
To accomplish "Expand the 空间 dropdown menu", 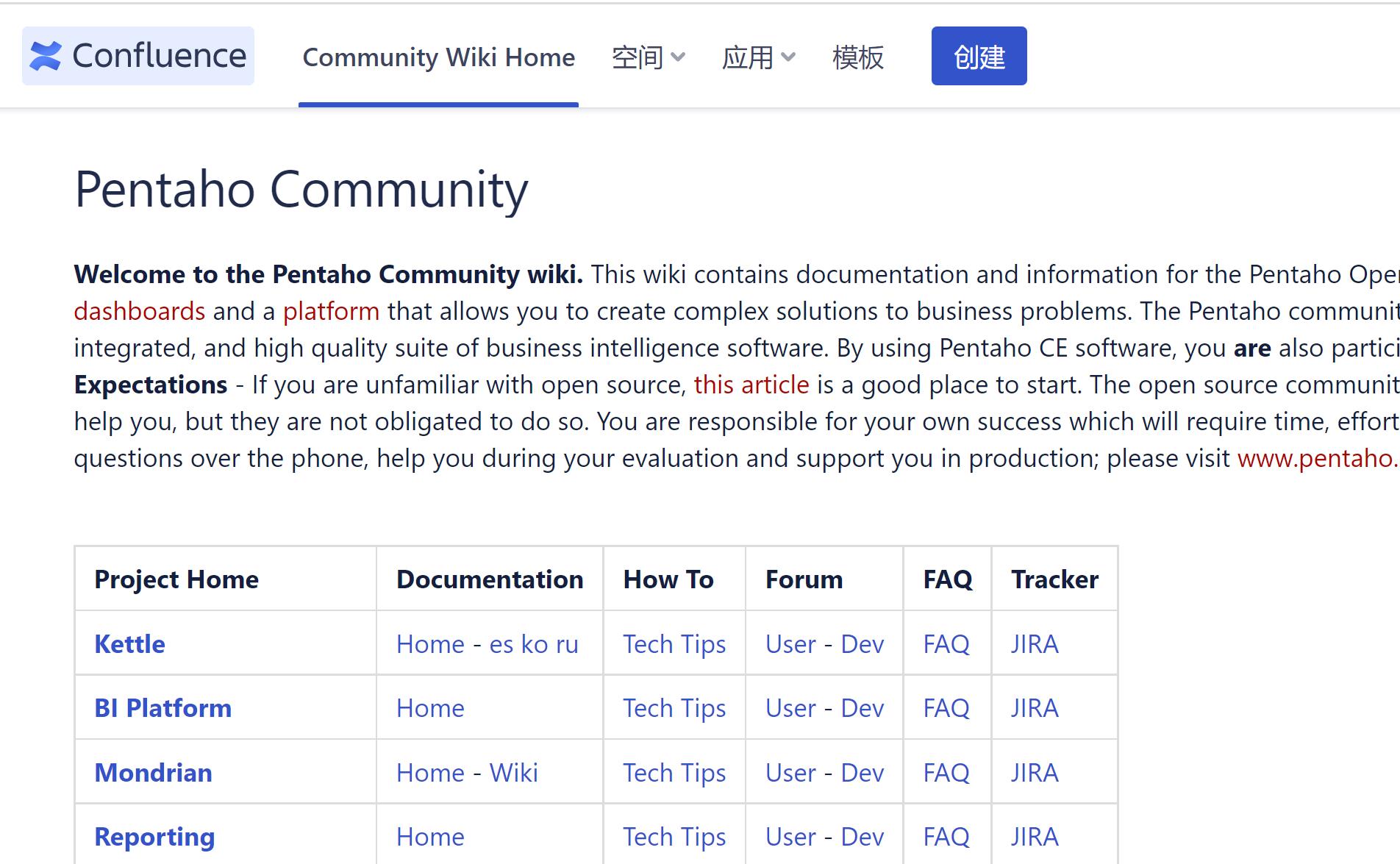I will point(648,57).
